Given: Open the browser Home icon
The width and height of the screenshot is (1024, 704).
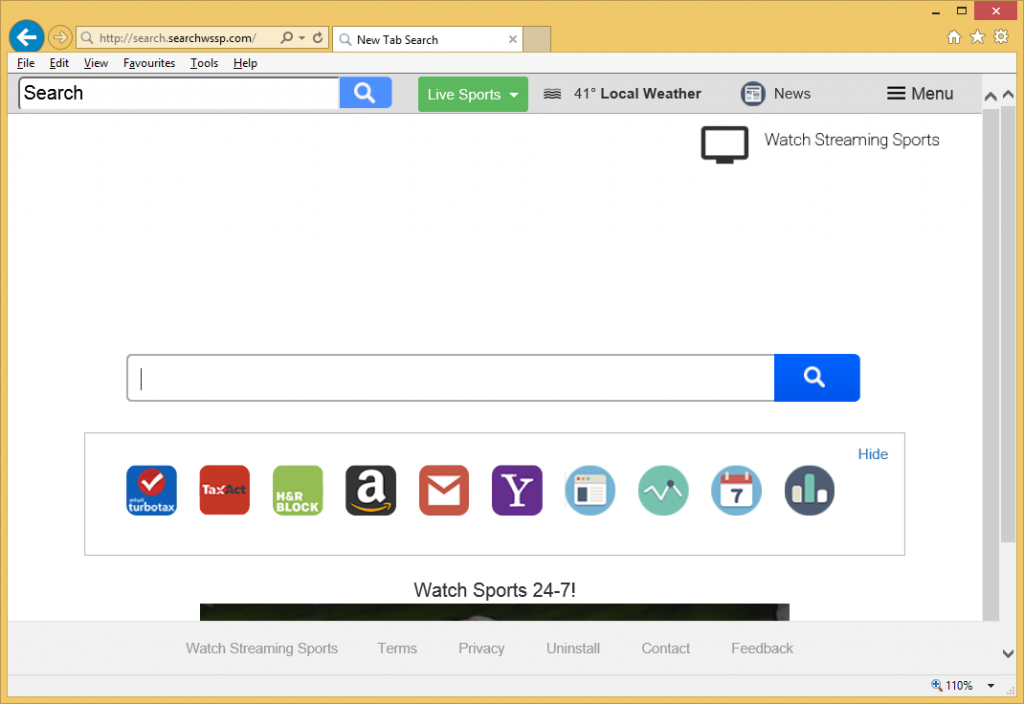Looking at the screenshot, I should 954,38.
